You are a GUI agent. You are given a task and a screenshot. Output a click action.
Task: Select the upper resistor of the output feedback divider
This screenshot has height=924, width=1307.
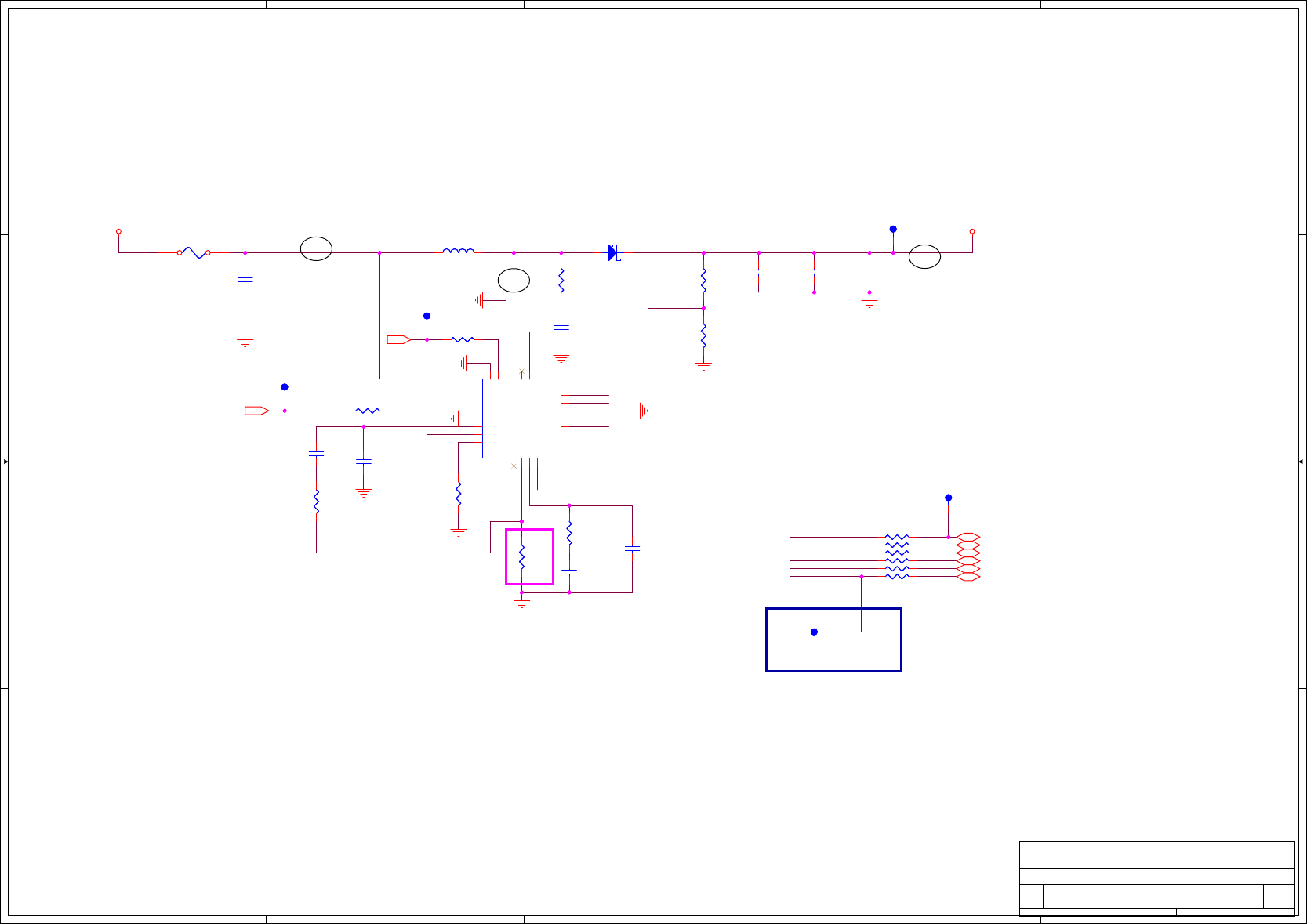click(x=703, y=279)
